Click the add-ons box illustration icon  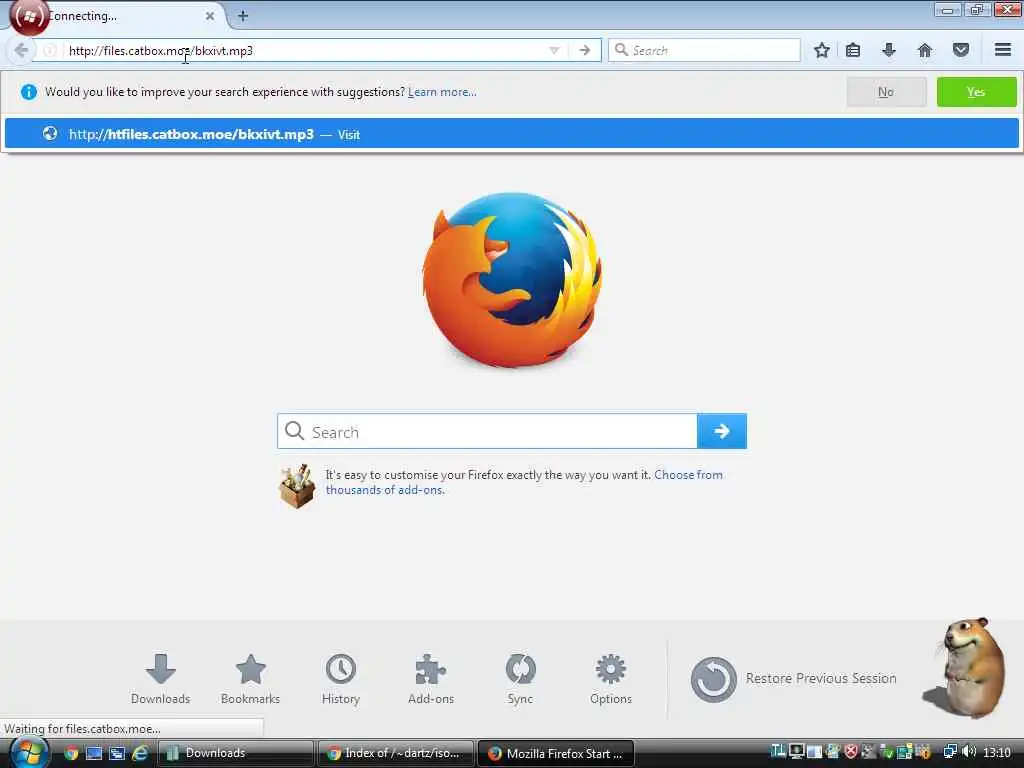(297, 486)
